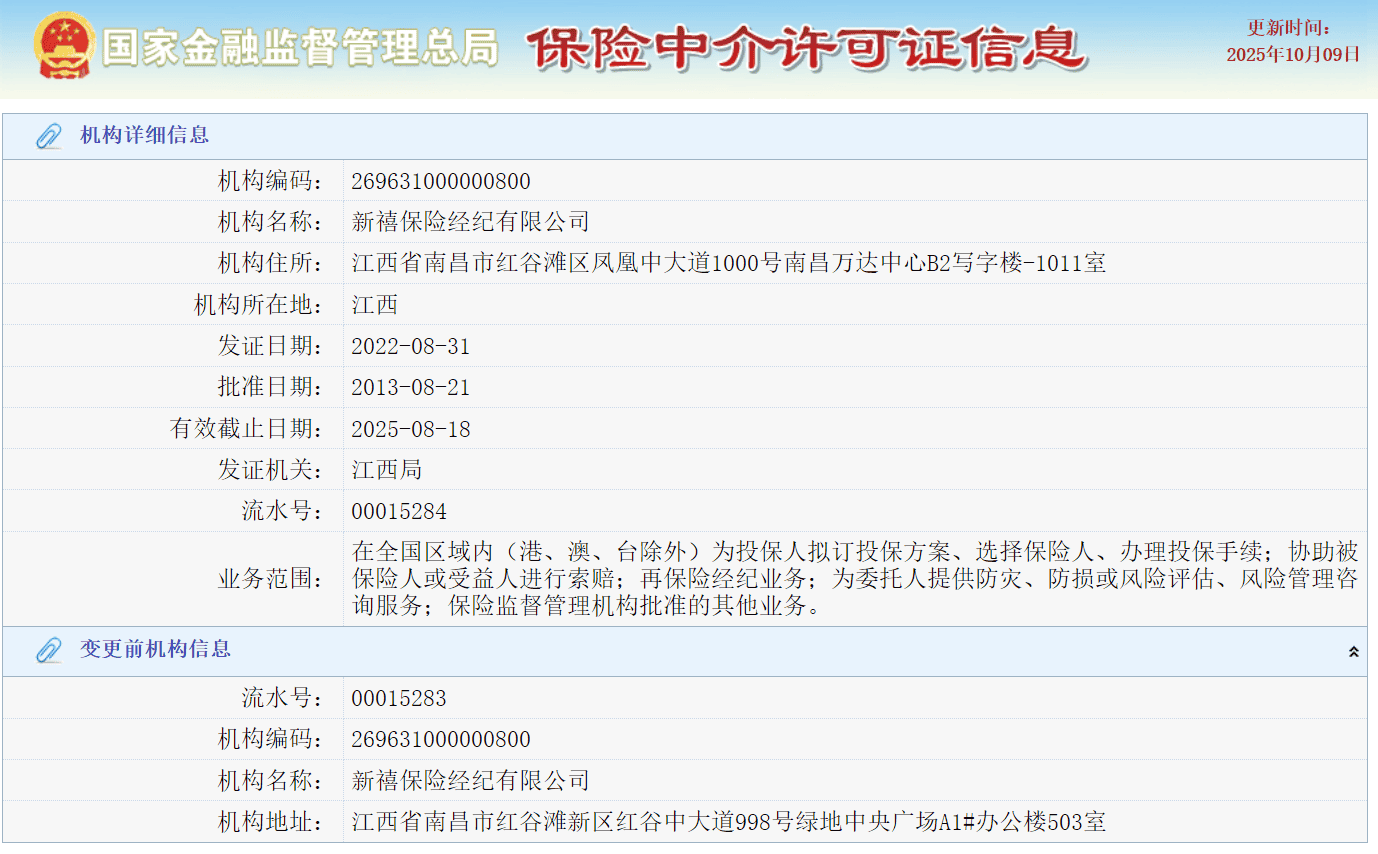Click the 发证日期 value 2022-08-31
Screen dimensions: 1378x854
tap(410, 347)
